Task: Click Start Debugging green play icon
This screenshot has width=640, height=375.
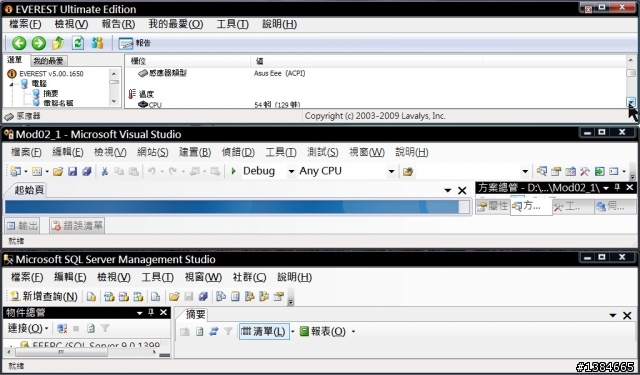Action: coord(233,171)
